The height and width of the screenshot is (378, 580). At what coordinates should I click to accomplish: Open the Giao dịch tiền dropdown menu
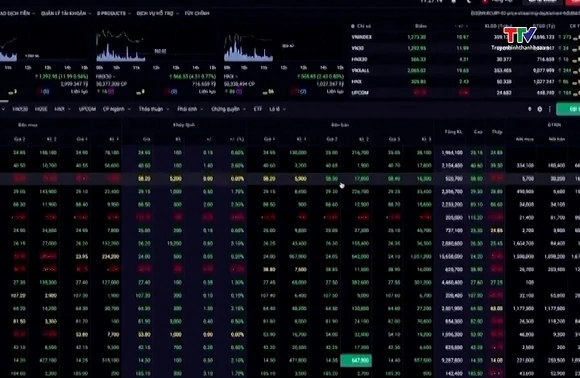pyautogui.click(x=17, y=13)
